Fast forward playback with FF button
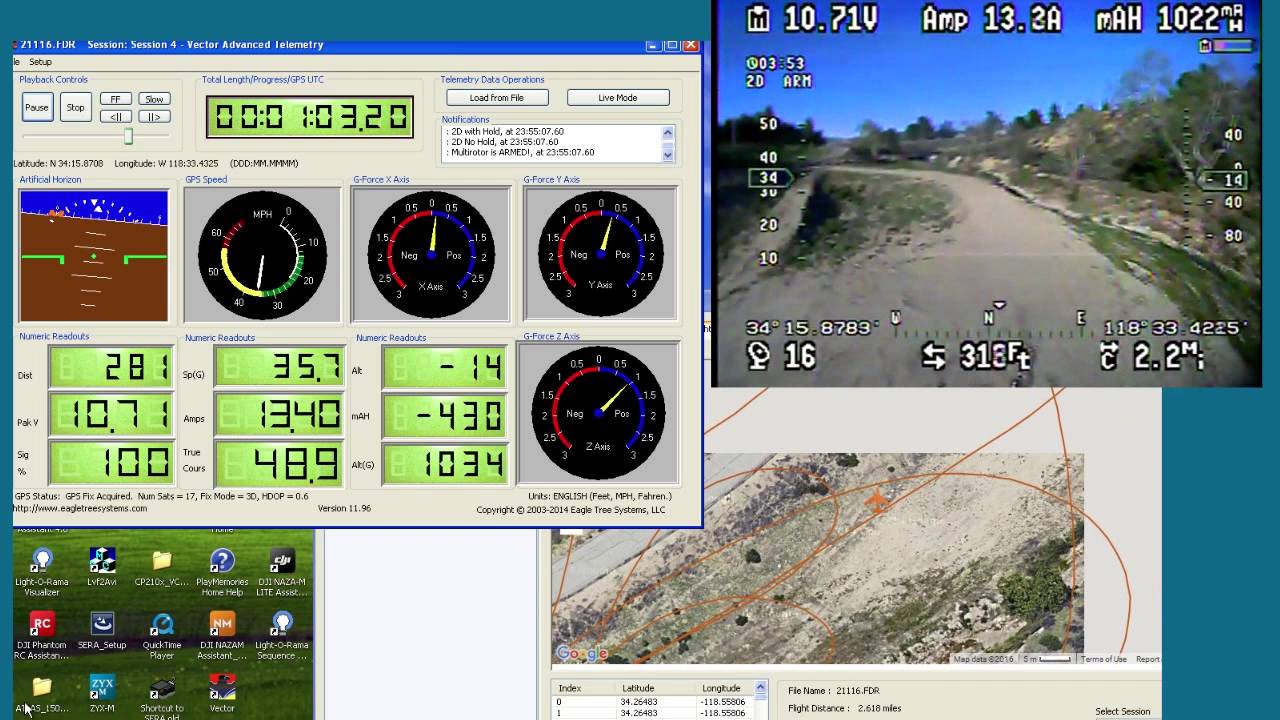The image size is (1280, 720). [x=115, y=99]
